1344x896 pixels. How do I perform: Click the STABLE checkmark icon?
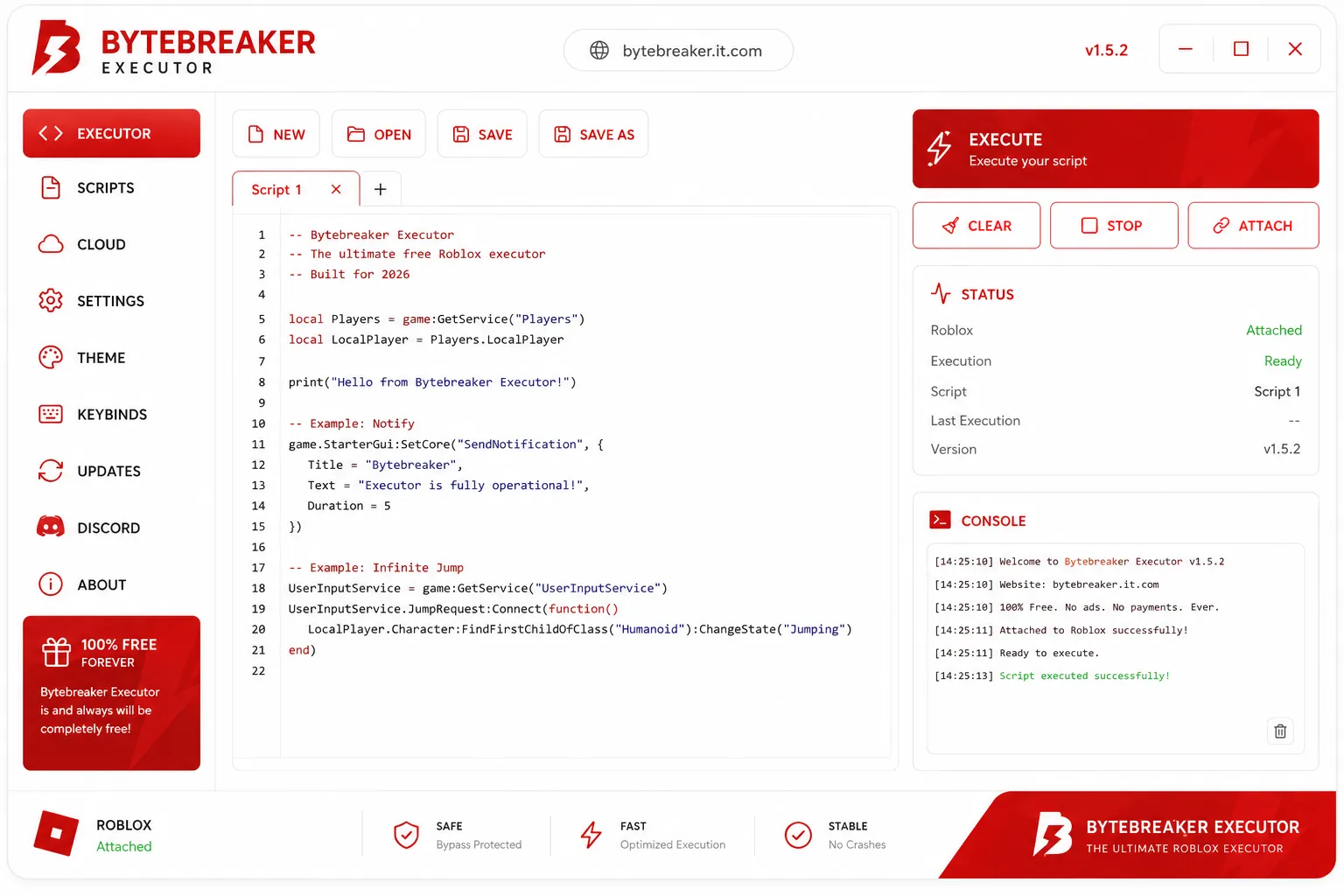point(798,835)
